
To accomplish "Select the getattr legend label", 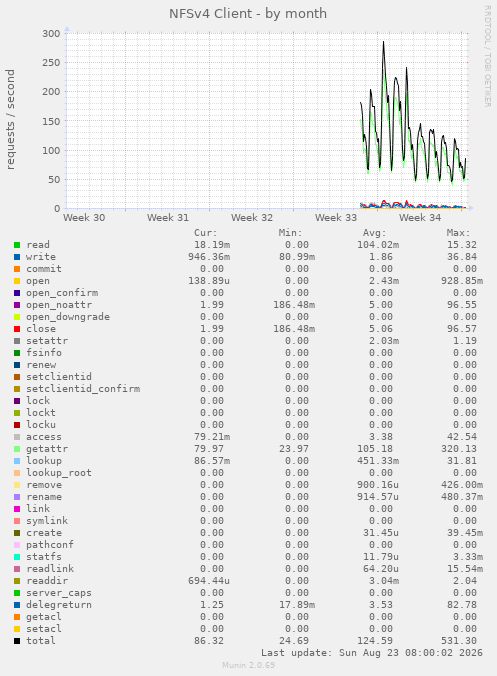I will [47, 449].
